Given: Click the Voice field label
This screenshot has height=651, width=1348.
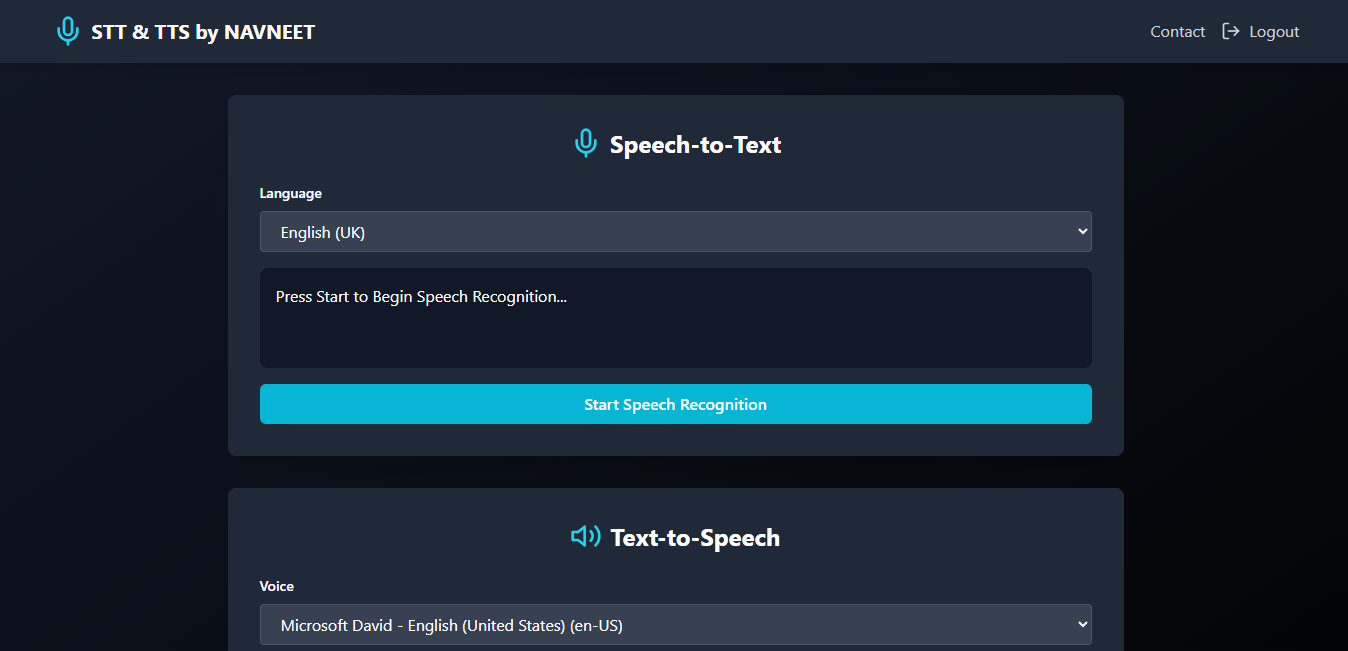Looking at the screenshot, I should tap(277, 587).
